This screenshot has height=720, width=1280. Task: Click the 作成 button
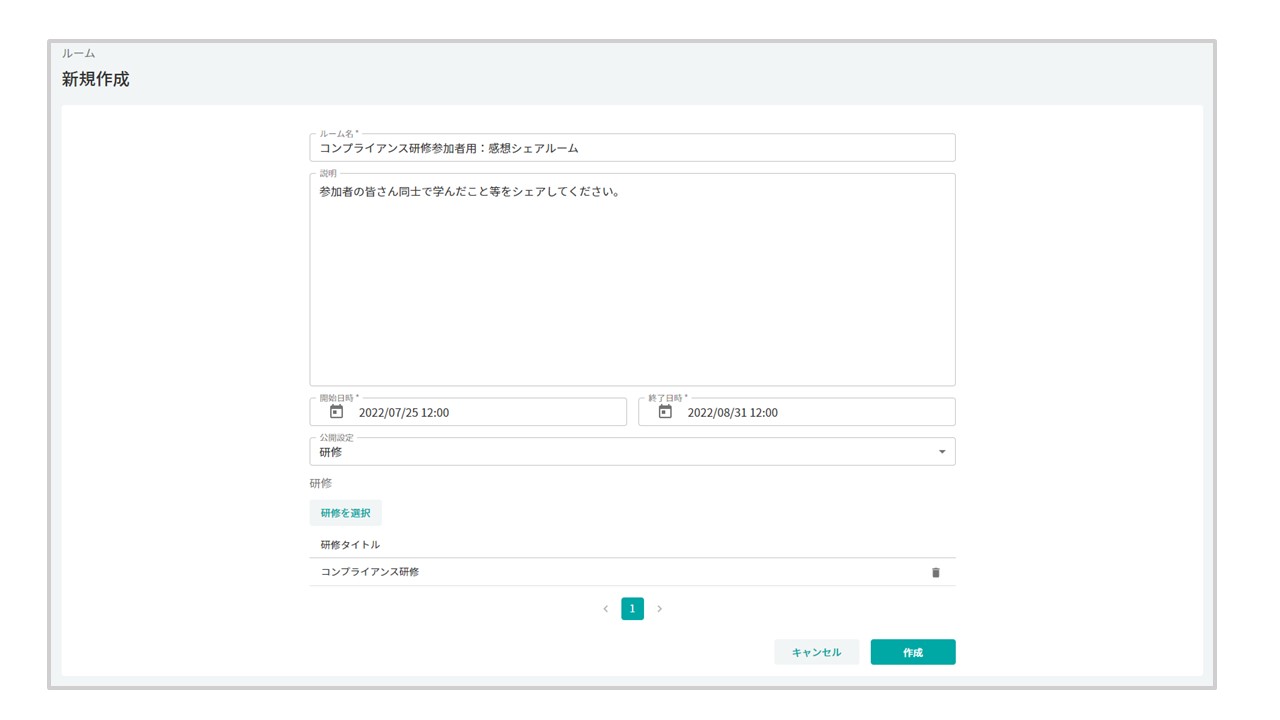point(913,652)
